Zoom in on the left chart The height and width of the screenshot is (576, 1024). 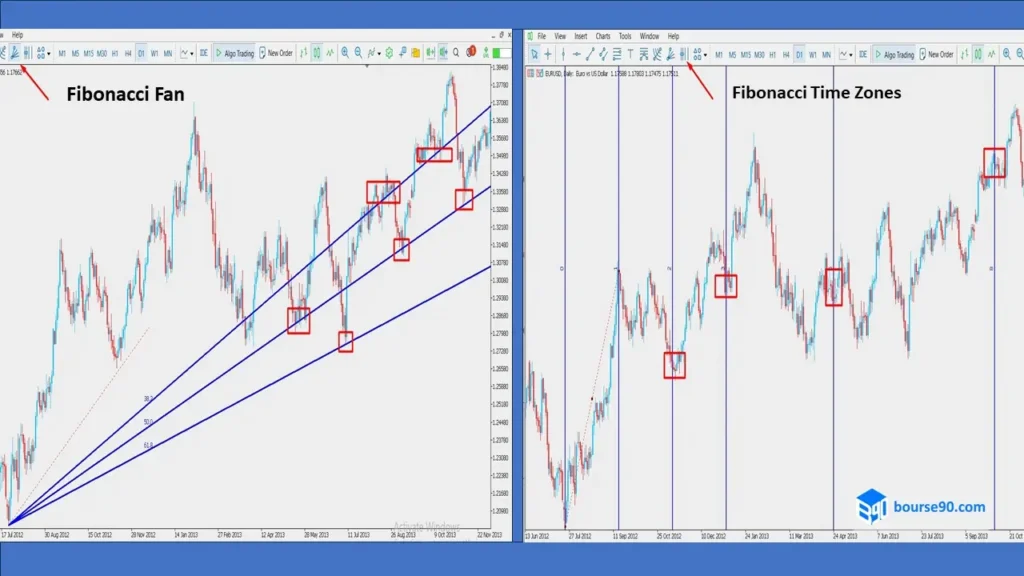pos(344,53)
